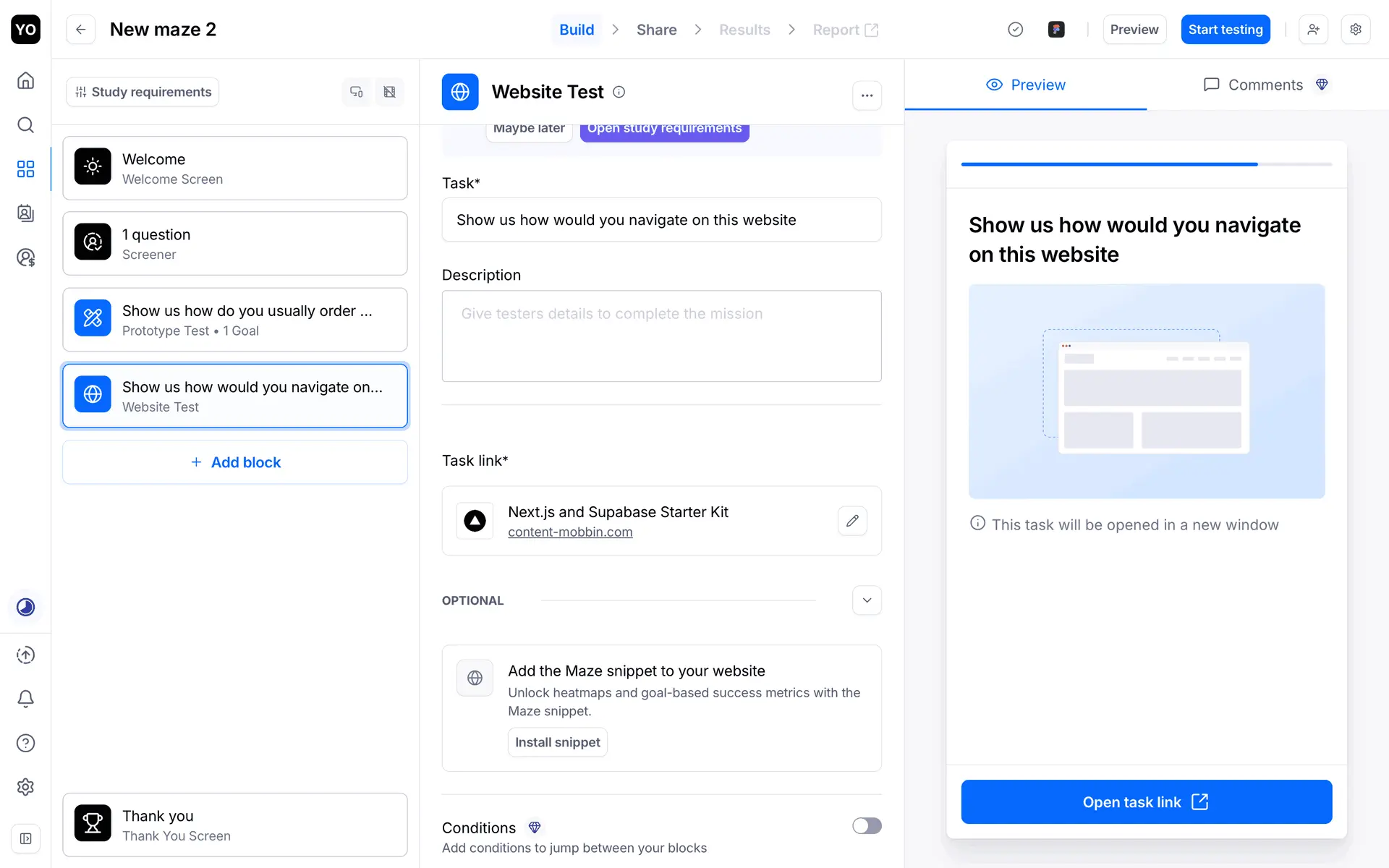Click the maze settings gear in top bar

coord(1355,30)
